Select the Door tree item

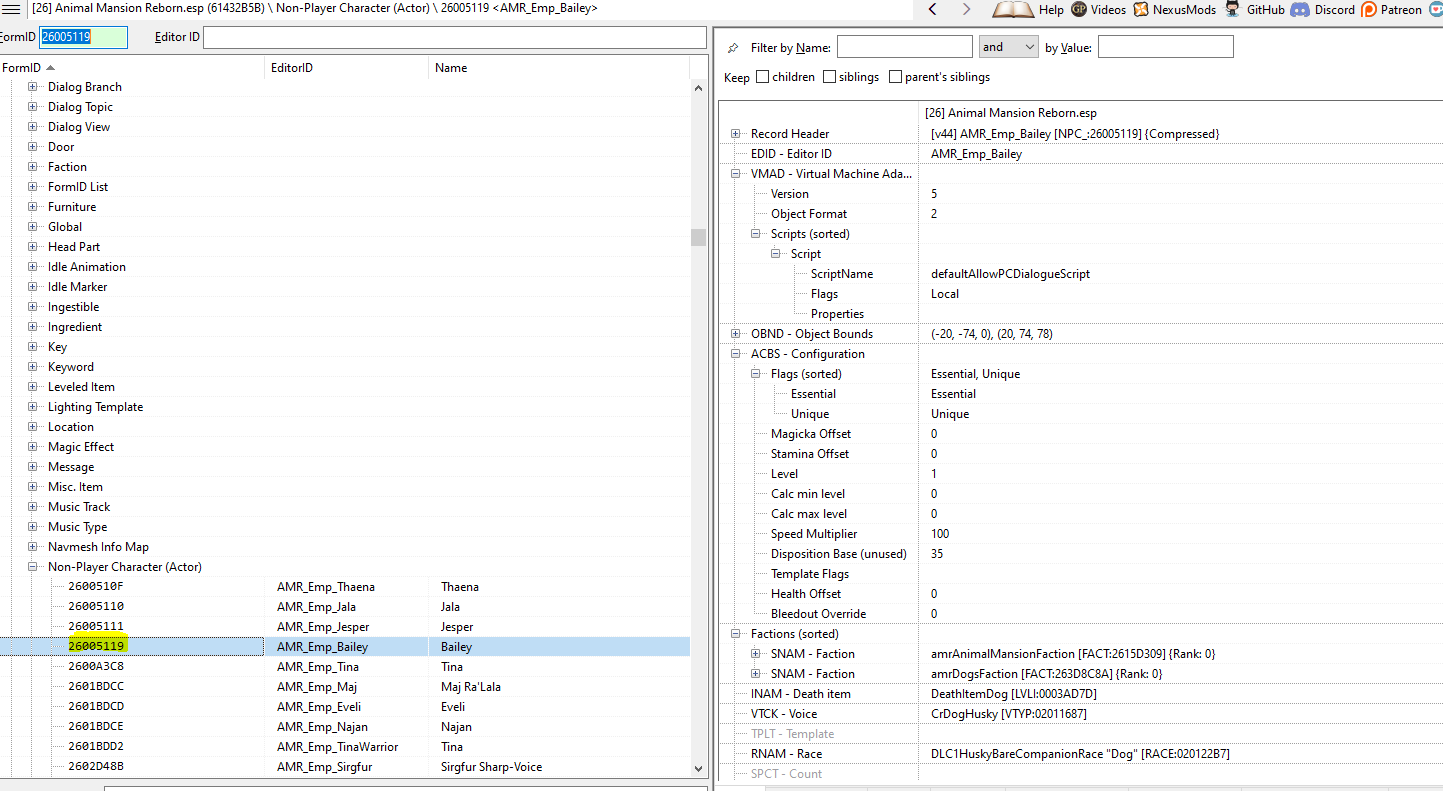click(x=61, y=147)
